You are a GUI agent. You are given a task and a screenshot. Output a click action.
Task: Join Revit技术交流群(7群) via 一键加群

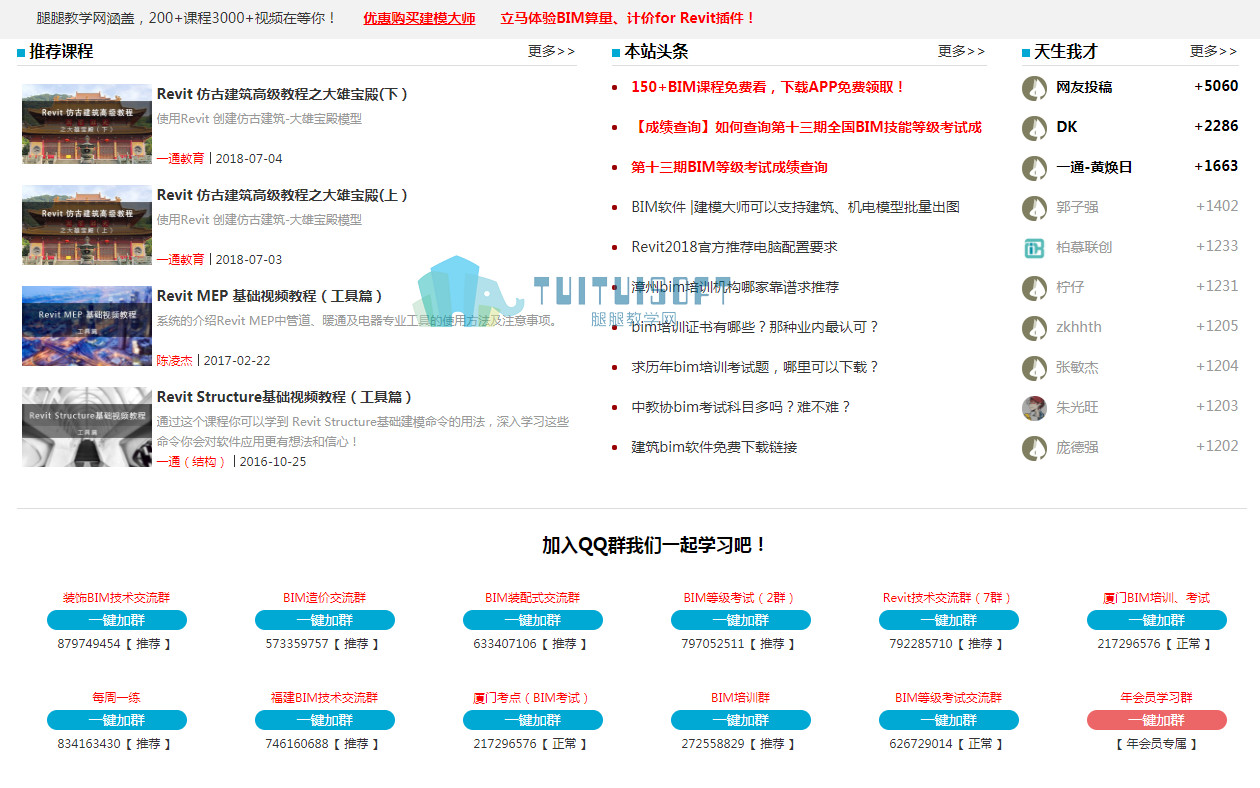tap(949, 620)
